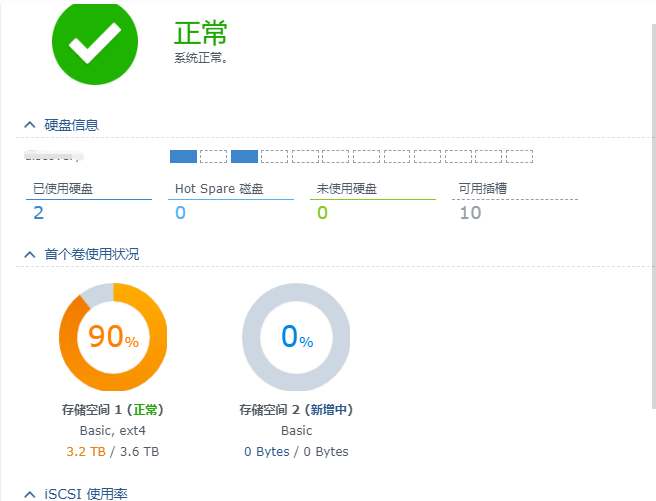Open the 0% usage donut chart

296,337
